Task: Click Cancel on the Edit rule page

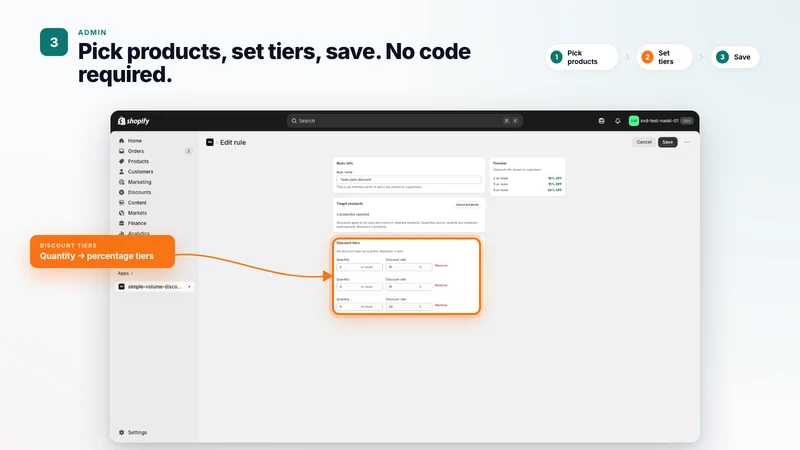Action: point(644,142)
